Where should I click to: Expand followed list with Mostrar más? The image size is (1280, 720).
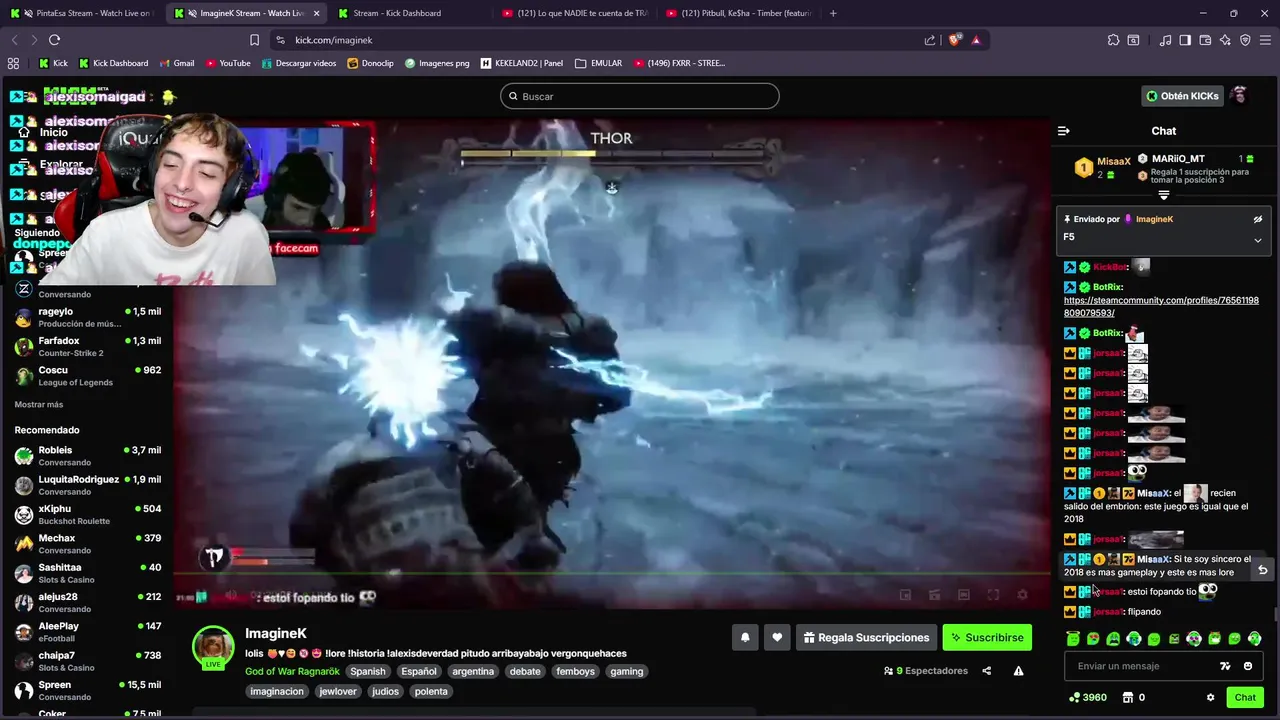coord(39,404)
